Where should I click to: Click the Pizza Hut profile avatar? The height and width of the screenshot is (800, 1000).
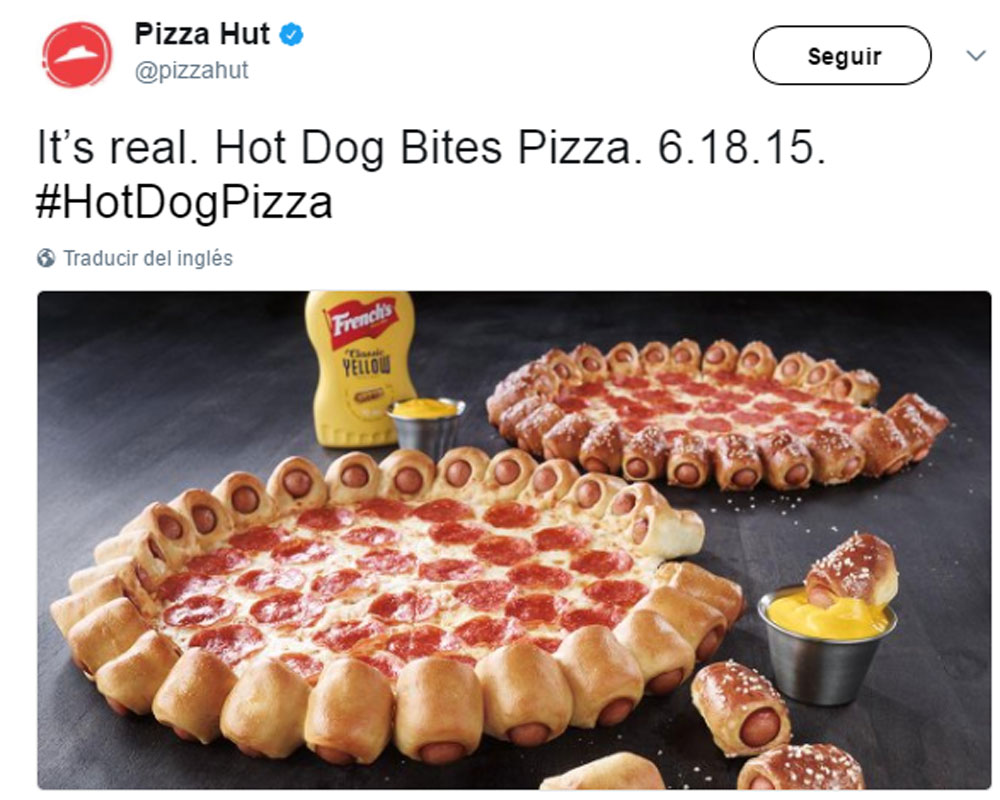click(77, 55)
